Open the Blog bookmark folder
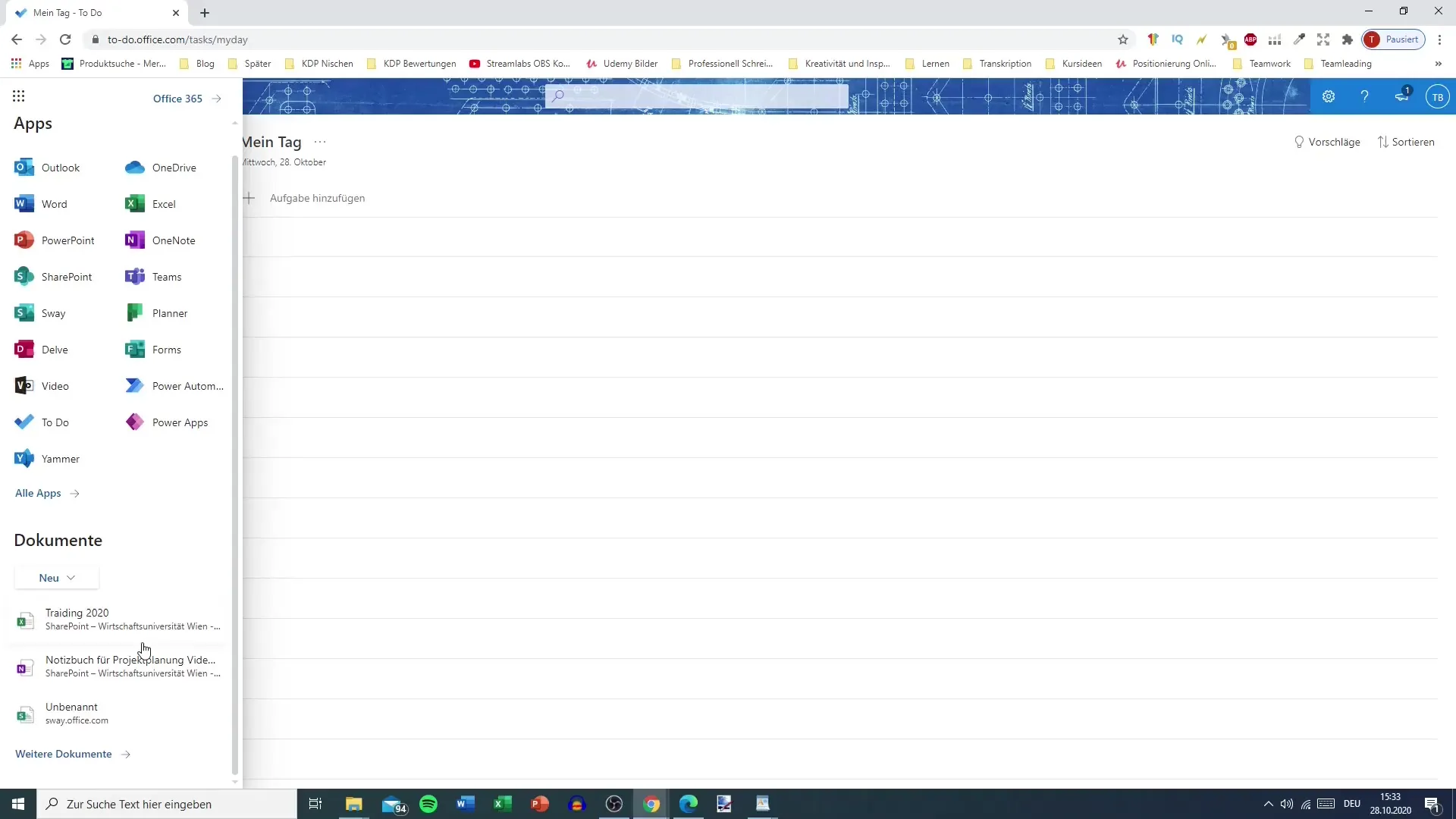 (197, 64)
